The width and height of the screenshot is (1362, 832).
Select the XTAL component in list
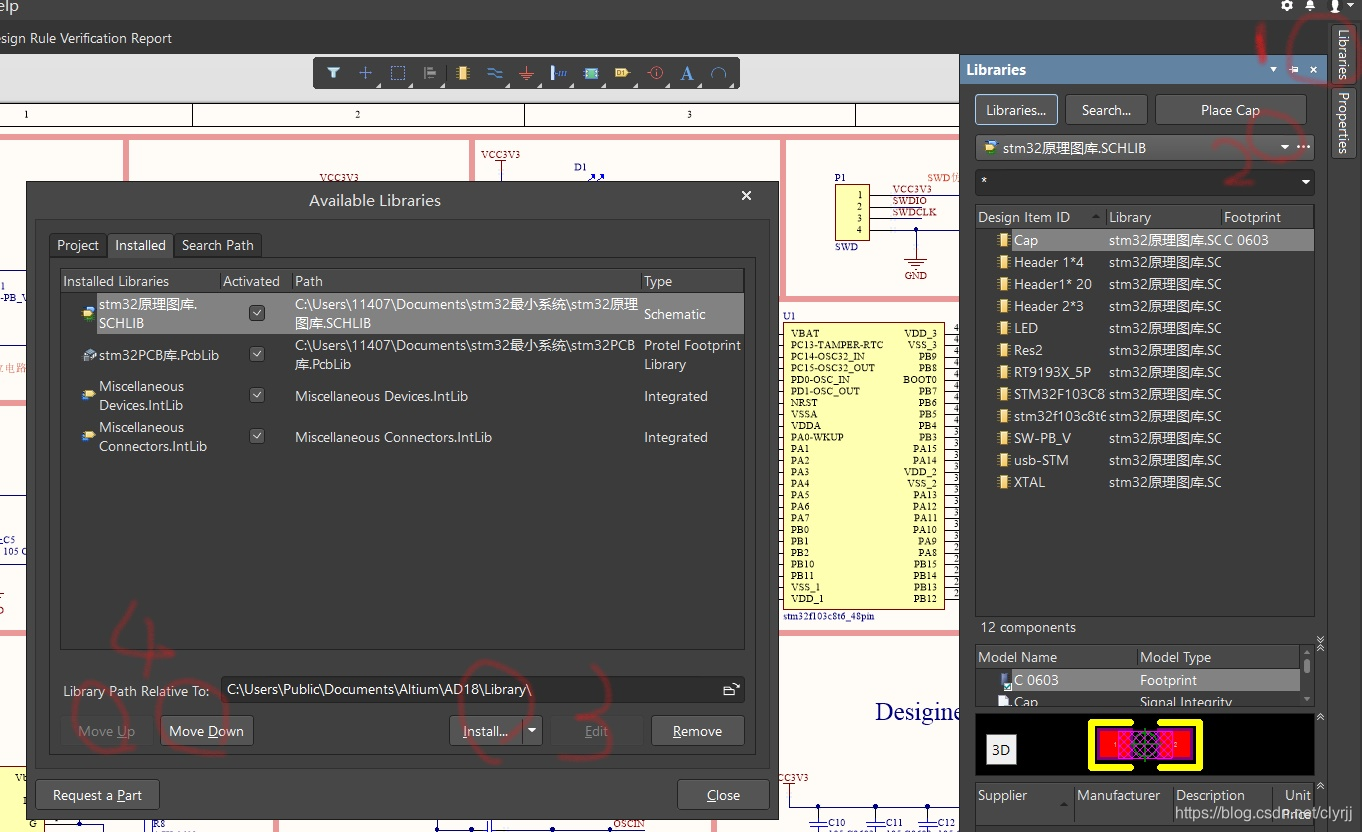click(1029, 482)
